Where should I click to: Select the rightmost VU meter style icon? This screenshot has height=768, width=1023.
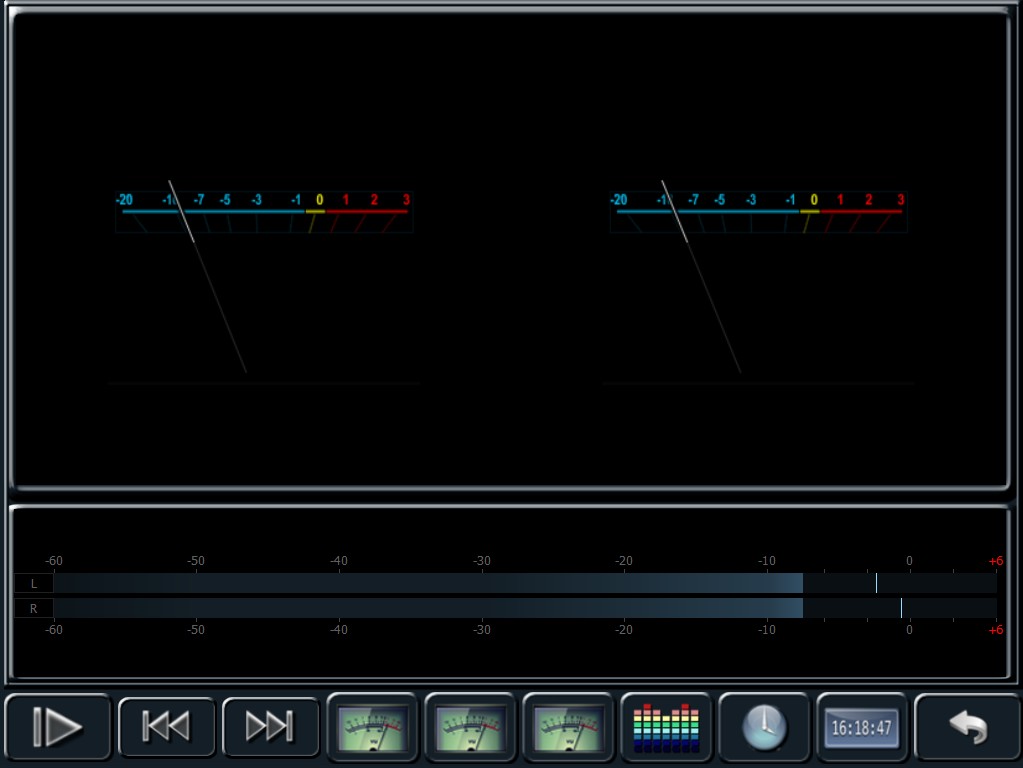click(568, 727)
